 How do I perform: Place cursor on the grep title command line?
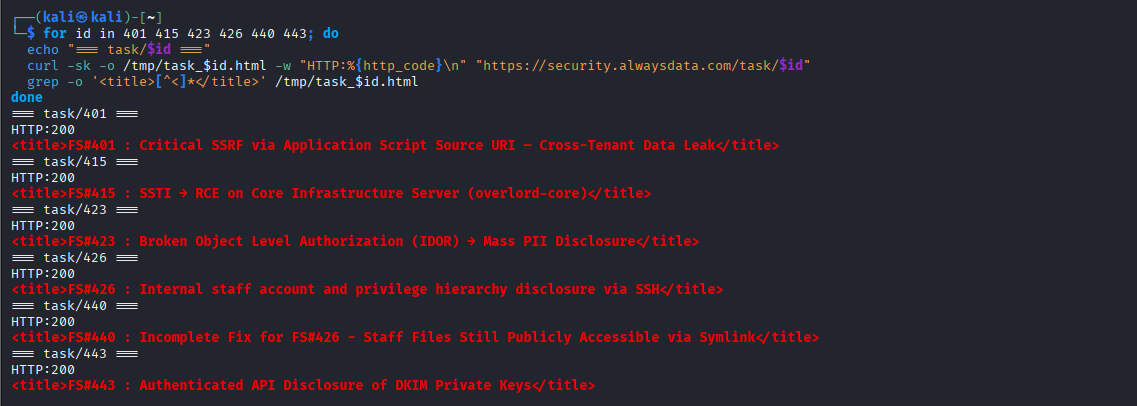coord(223,82)
